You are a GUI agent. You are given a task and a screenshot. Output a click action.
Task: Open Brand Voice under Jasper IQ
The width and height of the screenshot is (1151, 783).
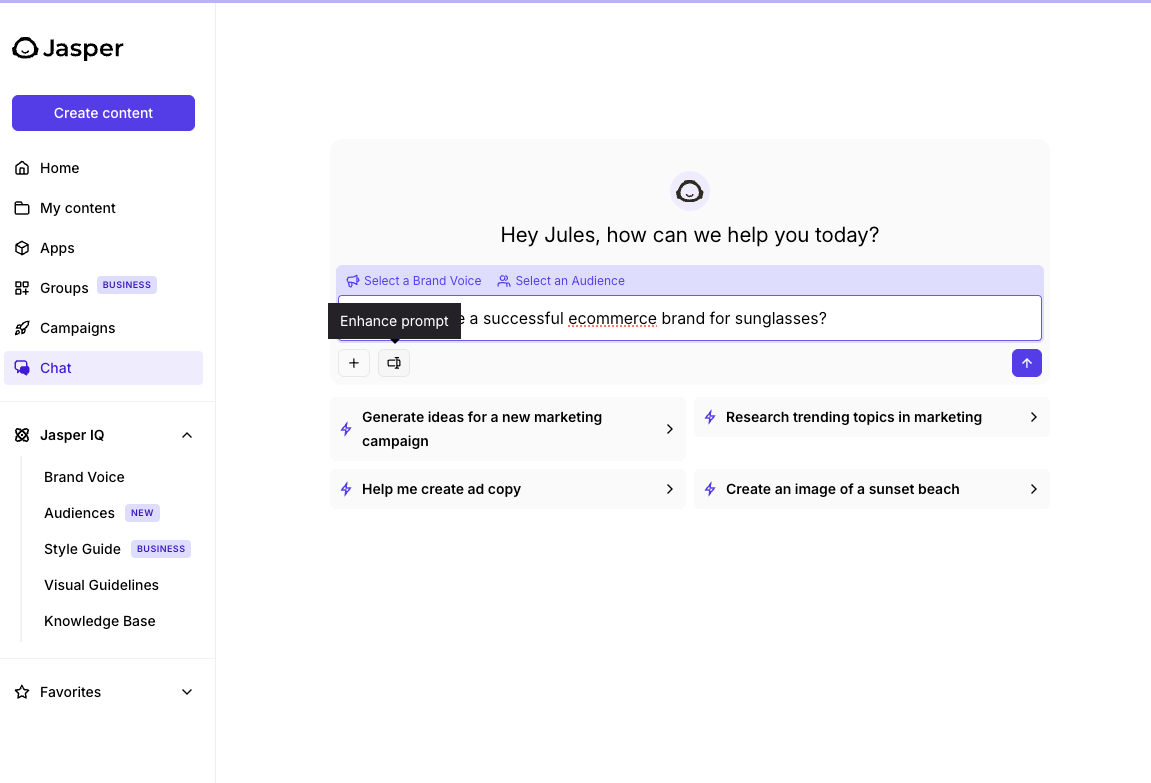(84, 477)
